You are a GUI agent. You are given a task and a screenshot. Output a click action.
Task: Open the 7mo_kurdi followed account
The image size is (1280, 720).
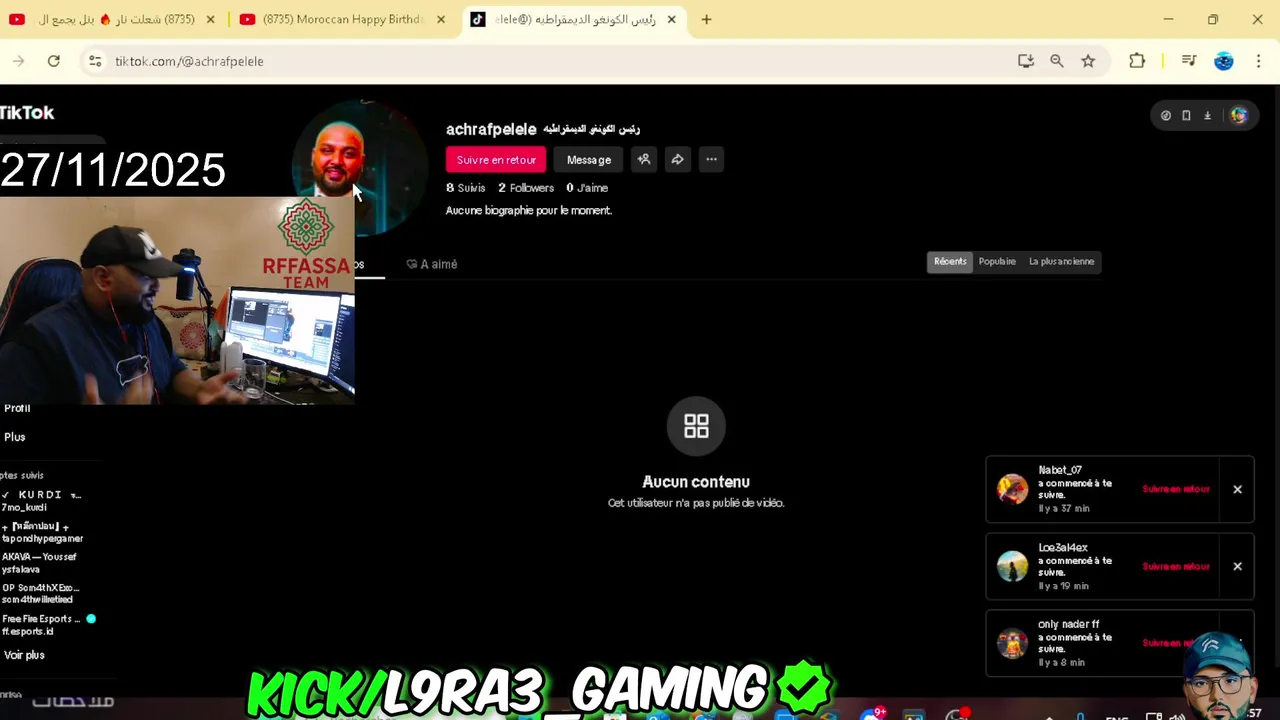click(42, 501)
